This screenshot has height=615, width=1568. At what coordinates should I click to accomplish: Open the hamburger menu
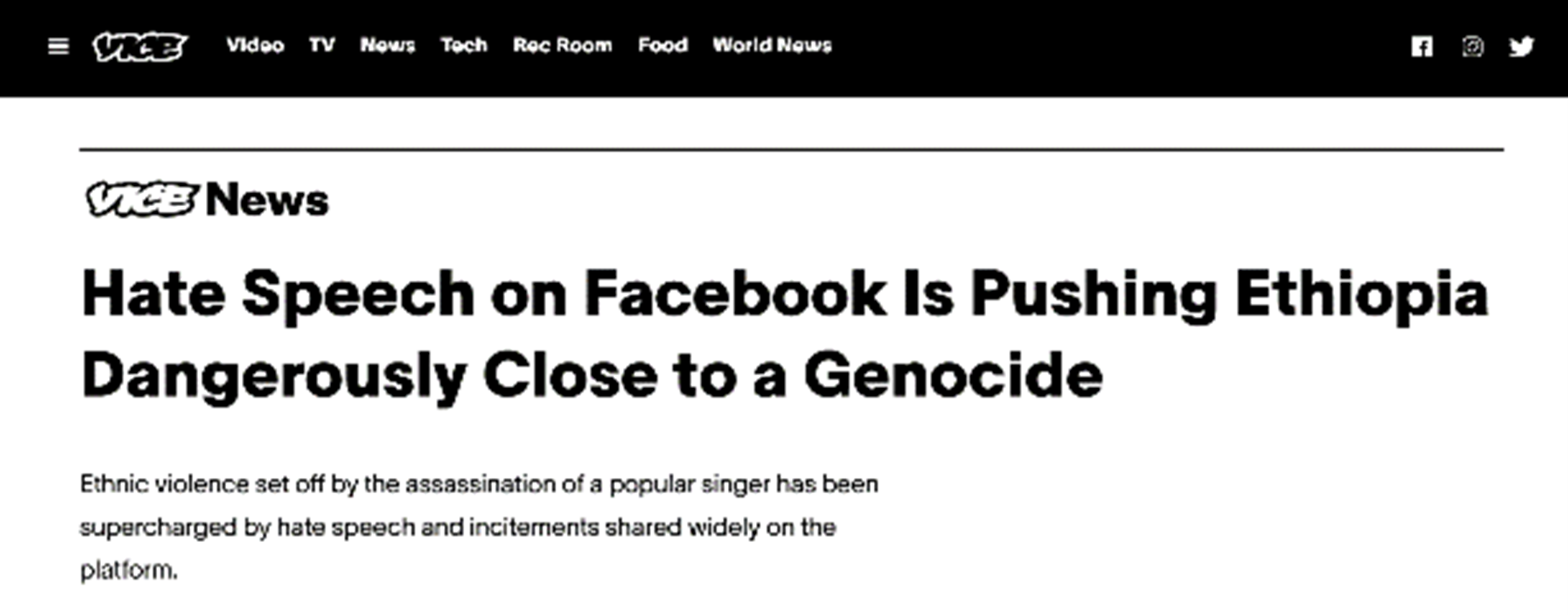pos(59,47)
